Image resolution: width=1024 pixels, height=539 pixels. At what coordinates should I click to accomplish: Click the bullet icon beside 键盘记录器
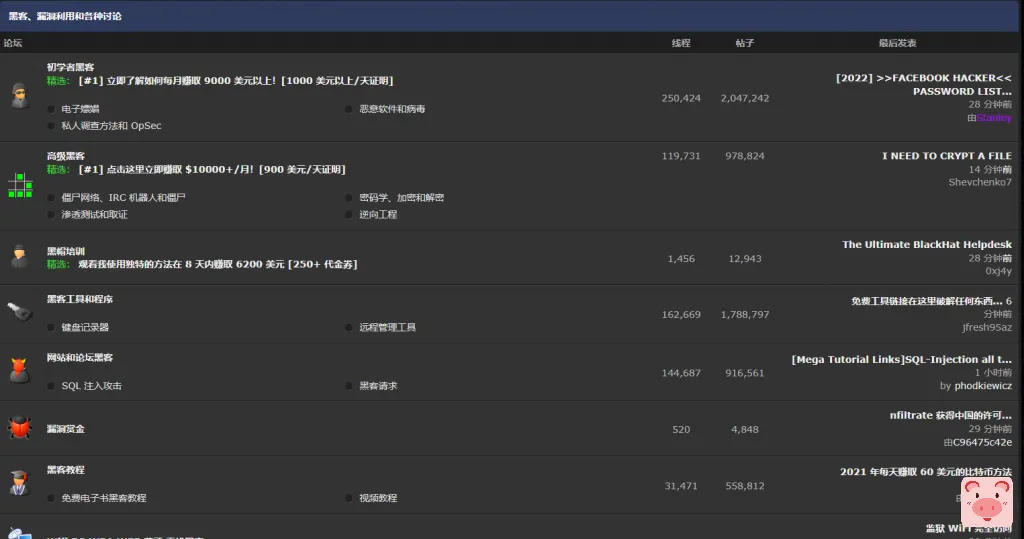pyautogui.click(x=51, y=327)
